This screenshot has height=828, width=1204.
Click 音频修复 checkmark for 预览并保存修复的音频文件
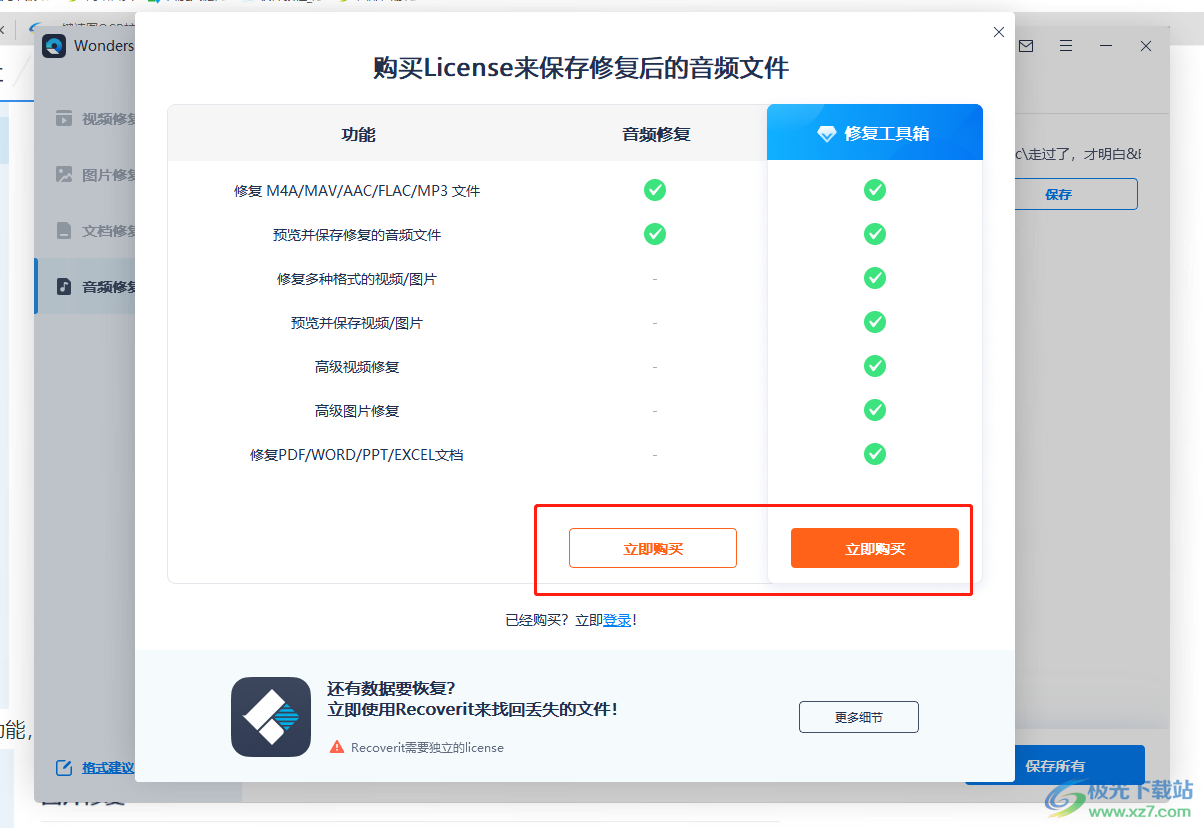click(655, 234)
